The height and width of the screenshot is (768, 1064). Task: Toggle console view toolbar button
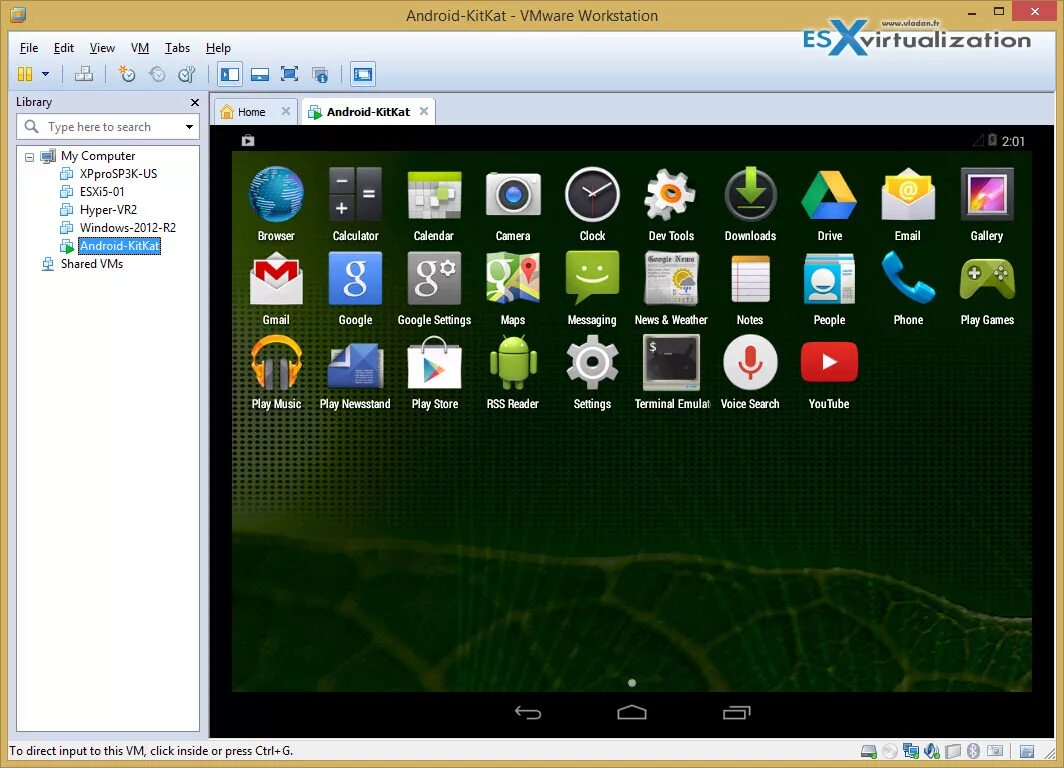point(363,74)
